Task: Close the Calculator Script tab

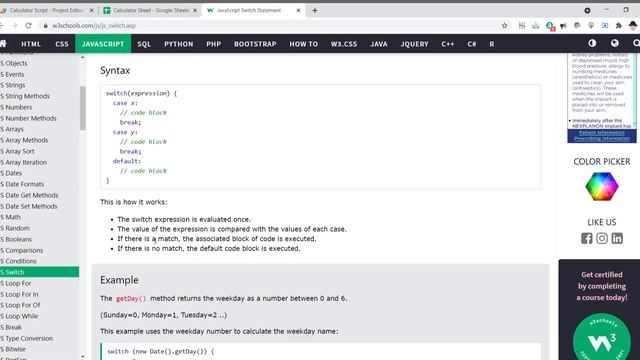Action: pos(91,11)
